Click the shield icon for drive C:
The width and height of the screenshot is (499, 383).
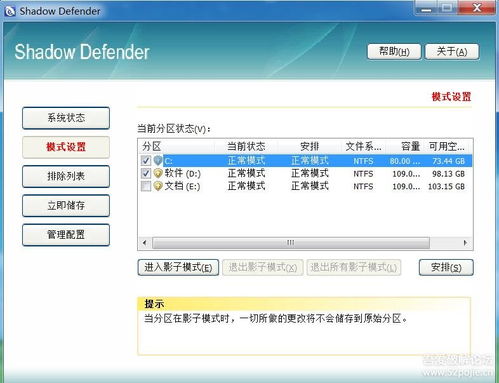(158, 161)
